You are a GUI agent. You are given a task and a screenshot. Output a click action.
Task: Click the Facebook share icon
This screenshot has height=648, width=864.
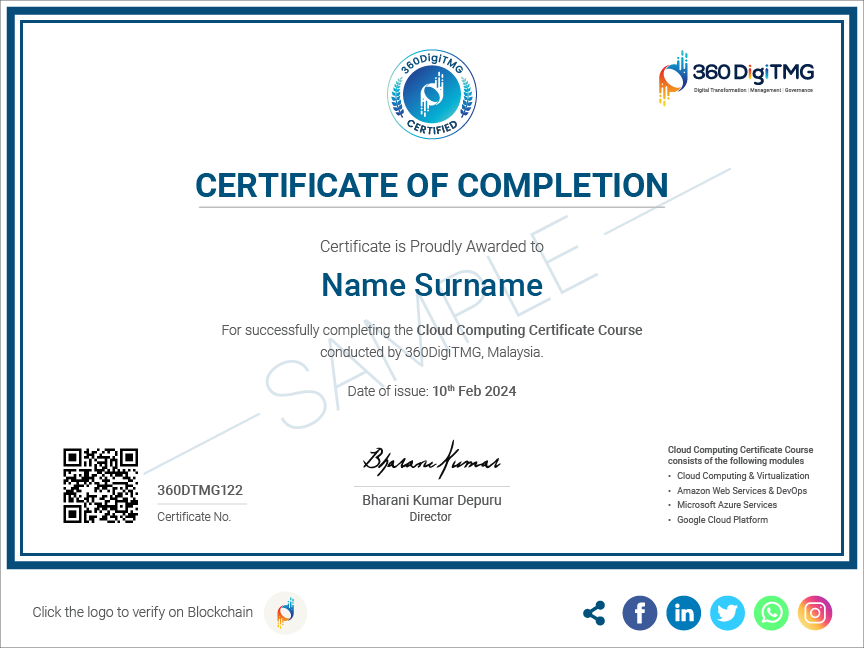[x=639, y=613]
